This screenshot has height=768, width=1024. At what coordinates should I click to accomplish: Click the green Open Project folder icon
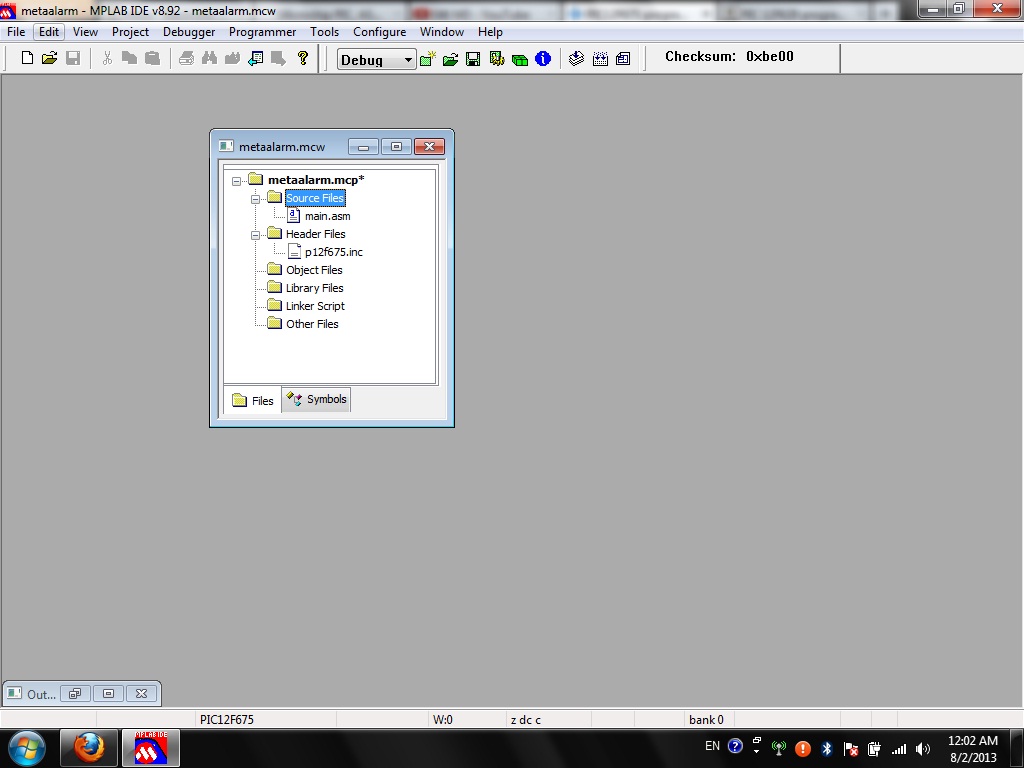[451, 59]
